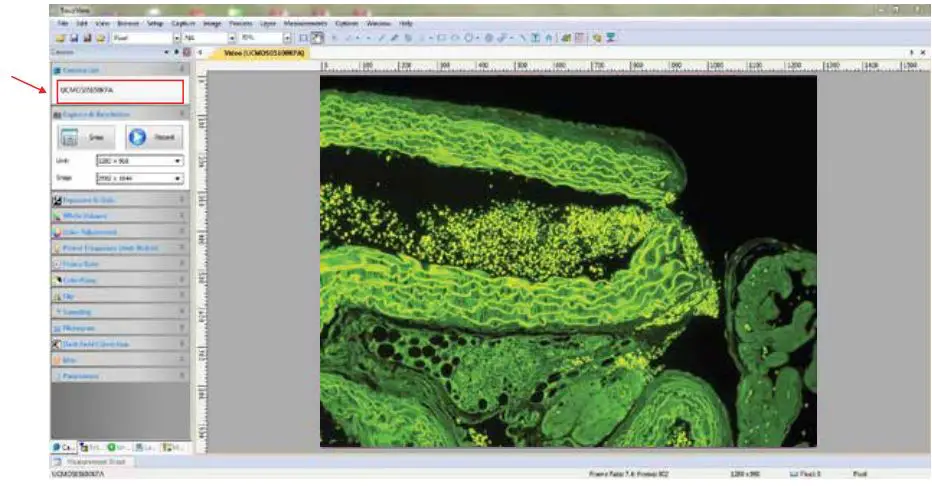Close the Camera sidebar panel

tap(186, 51)
